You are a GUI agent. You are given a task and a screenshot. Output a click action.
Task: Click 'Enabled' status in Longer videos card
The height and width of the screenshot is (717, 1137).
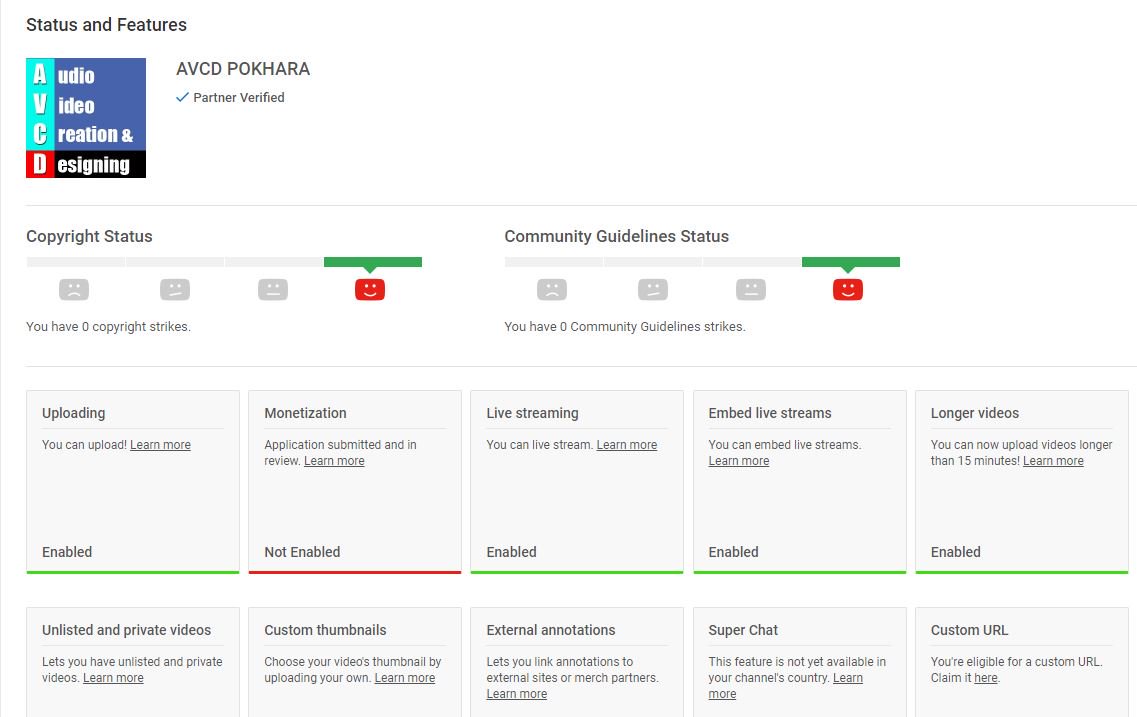coord(956,552)
